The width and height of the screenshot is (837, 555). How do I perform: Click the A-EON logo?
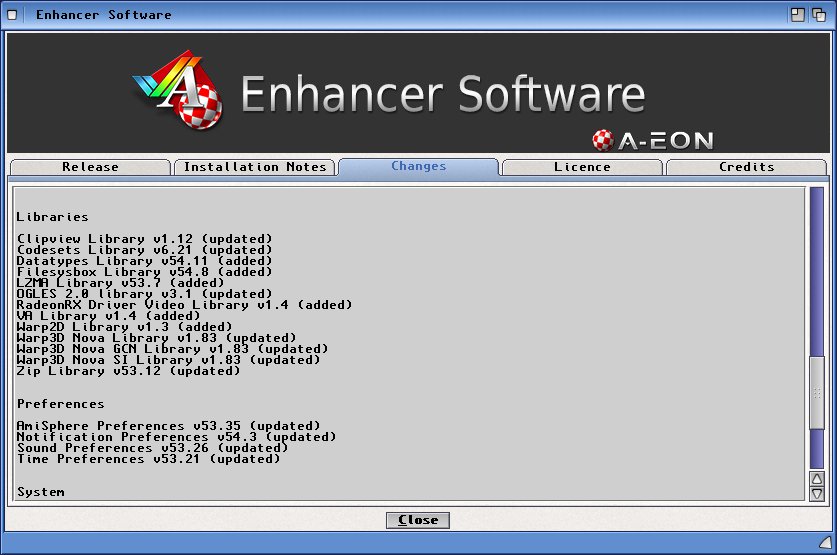[x=653, y=140]
